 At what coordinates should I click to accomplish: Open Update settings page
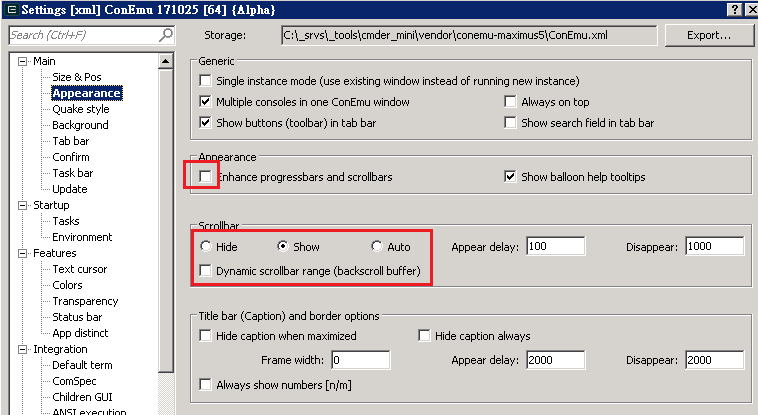pos(70,189)
